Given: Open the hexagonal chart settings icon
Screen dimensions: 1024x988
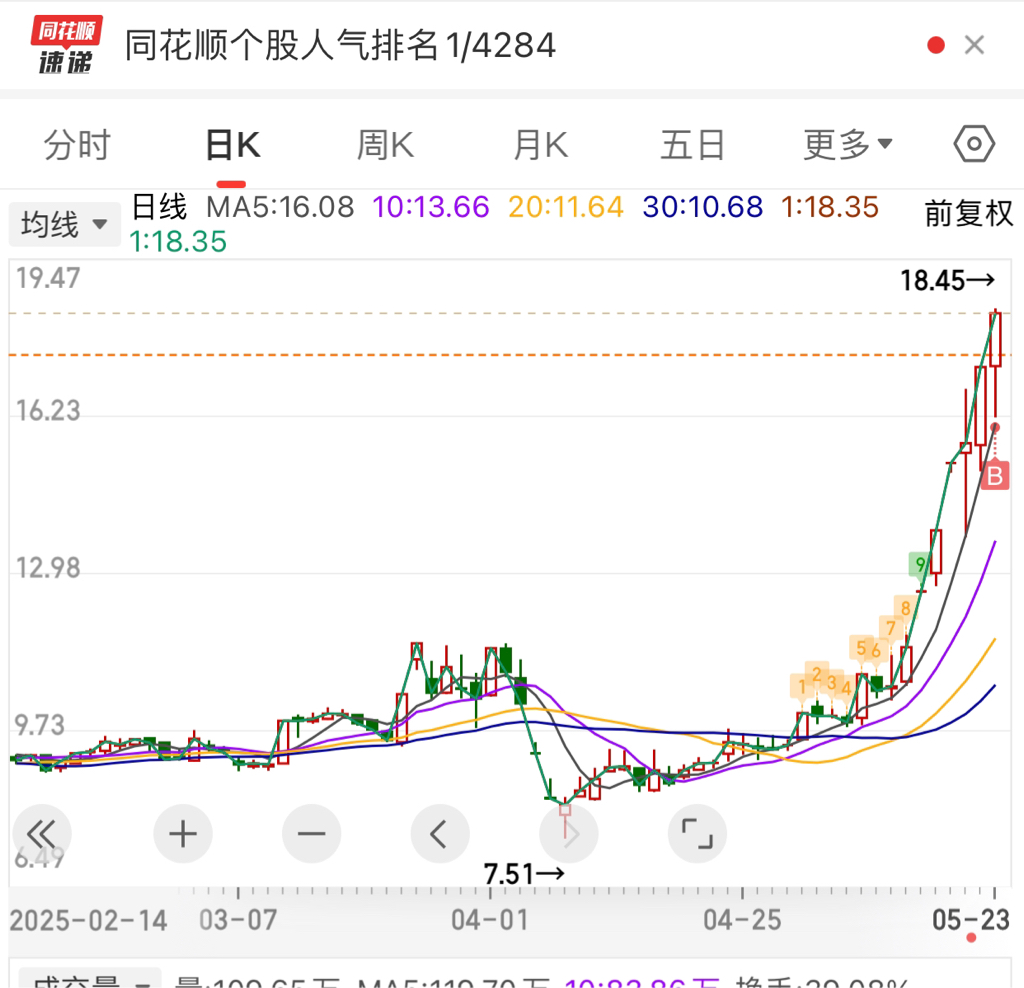Looking at the screenshot, I should click(x=974, y=144).
